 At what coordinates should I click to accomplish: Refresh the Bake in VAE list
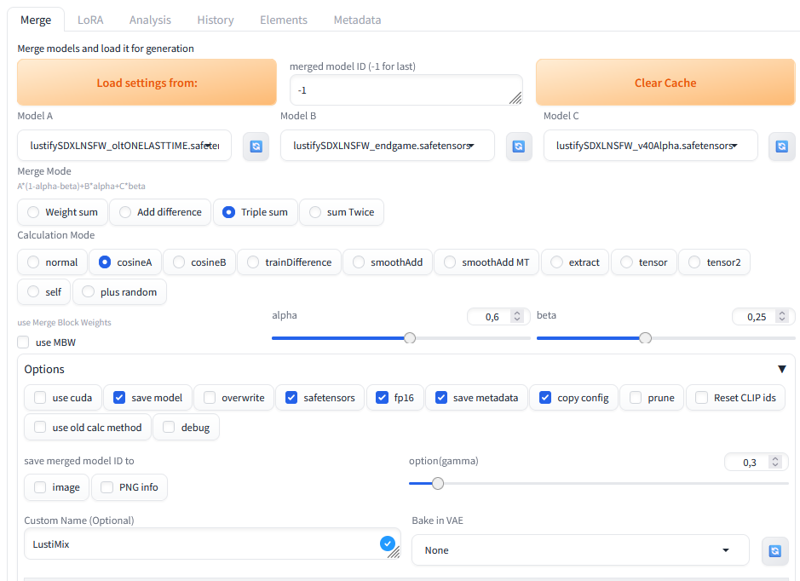(x=773, y=550)
